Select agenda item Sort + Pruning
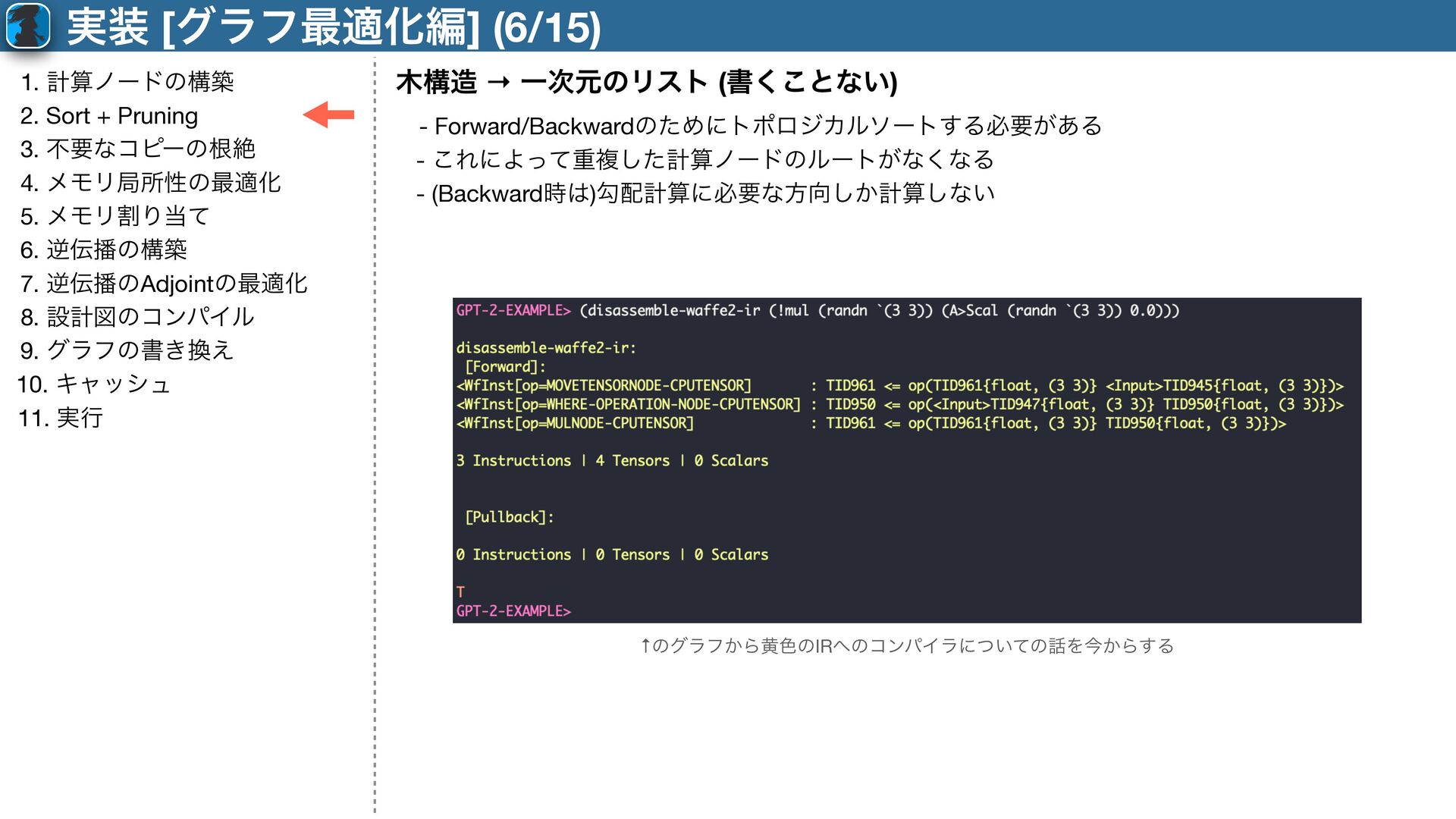 click(x=109, y=116)
